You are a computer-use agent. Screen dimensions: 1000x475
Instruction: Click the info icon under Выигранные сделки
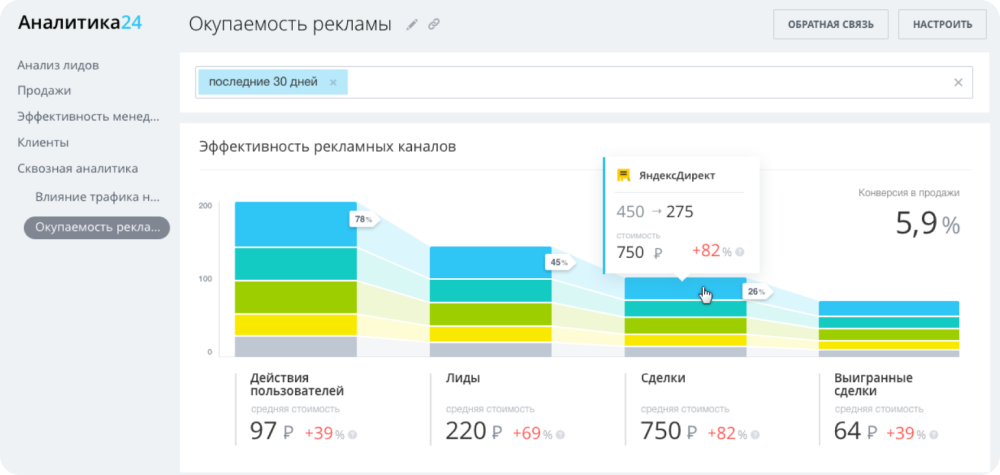(935, 434)
